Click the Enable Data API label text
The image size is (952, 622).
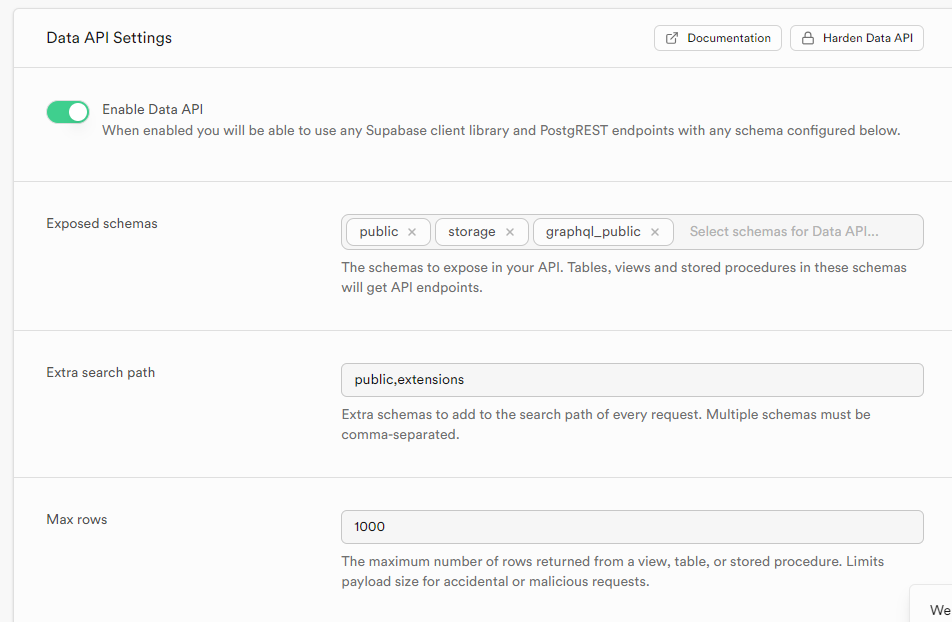click(153, 110)
